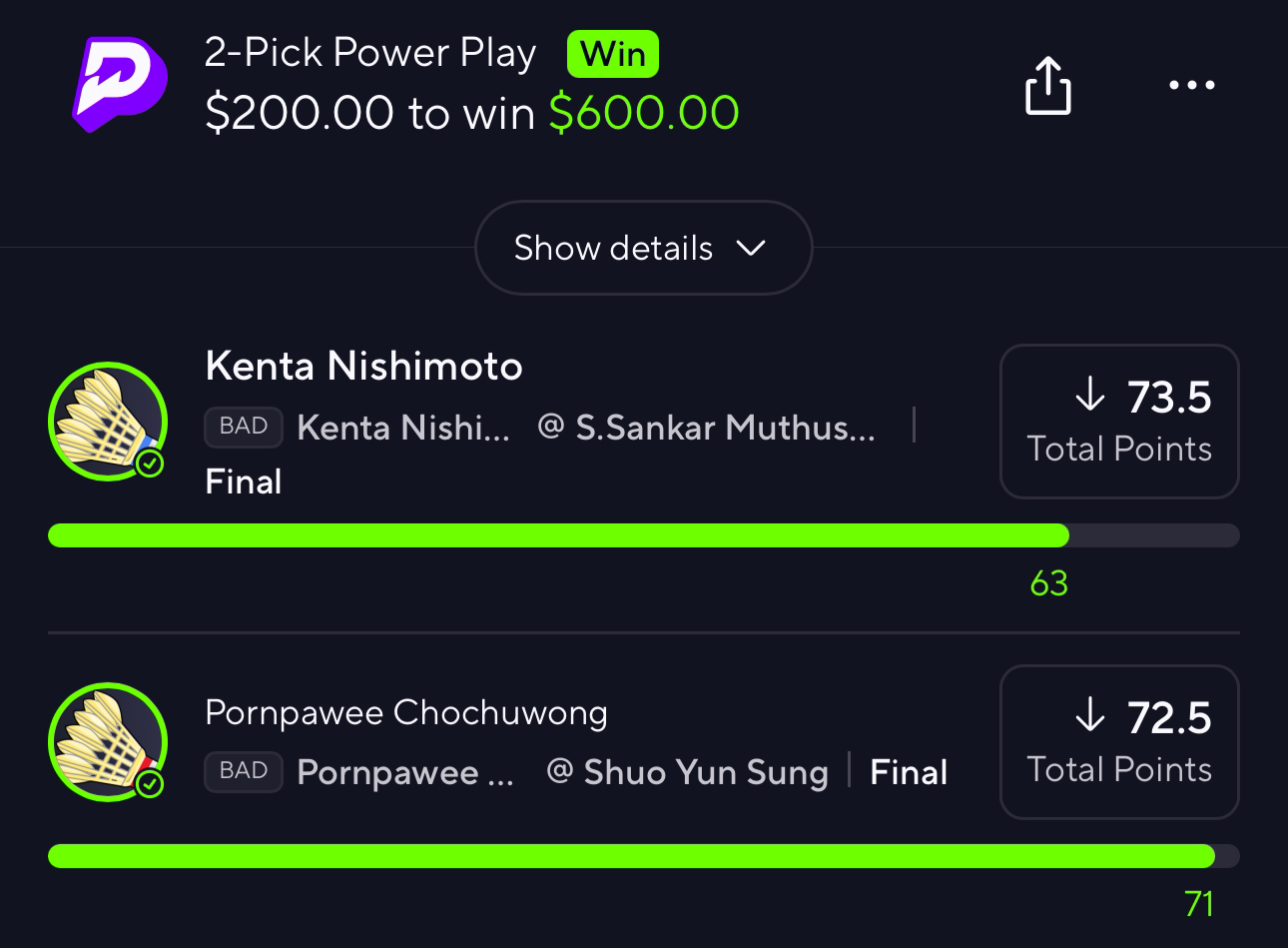Tap the BAD tag on Nishimoto's row
This screenshot has width=1288, height=948.
(x=244, y=427)
